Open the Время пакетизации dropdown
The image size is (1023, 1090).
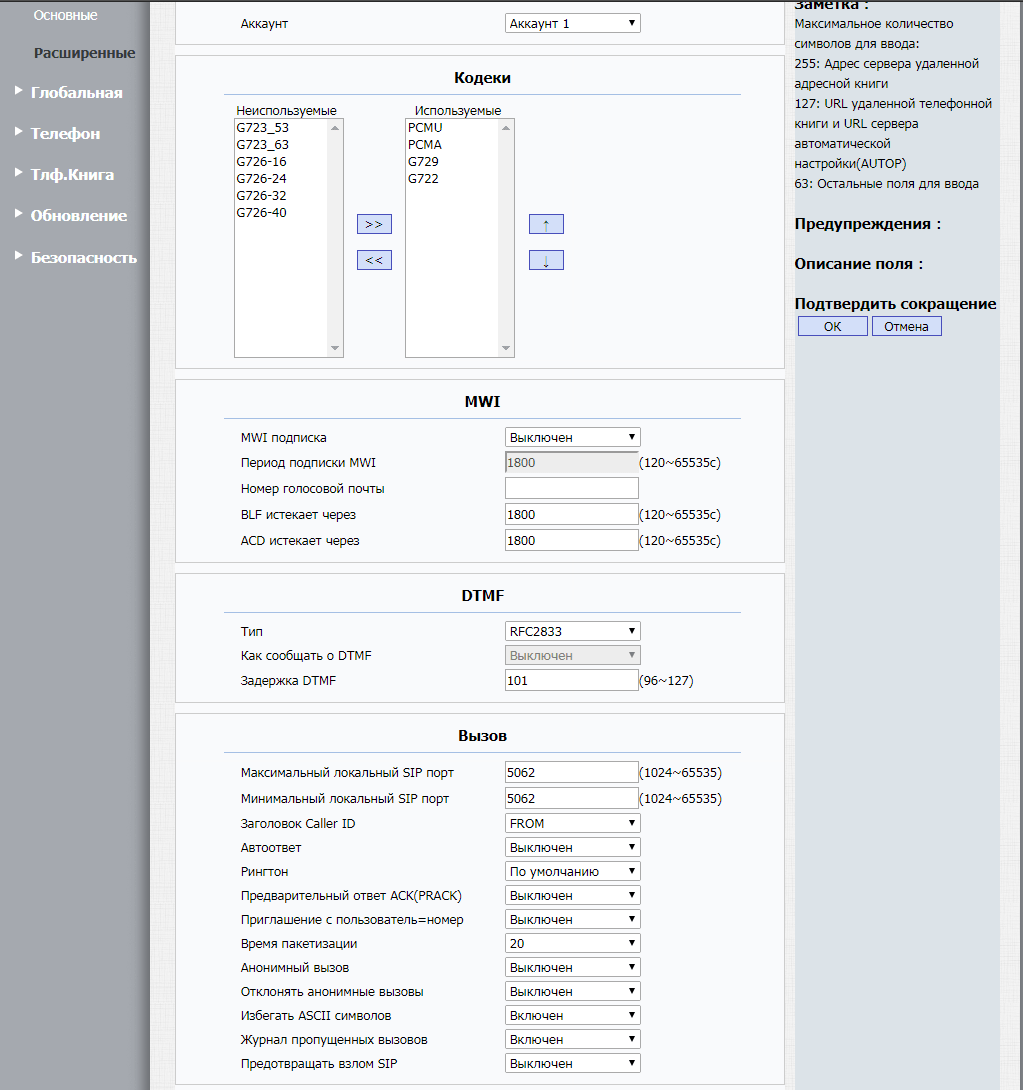(x=573, y=943)
